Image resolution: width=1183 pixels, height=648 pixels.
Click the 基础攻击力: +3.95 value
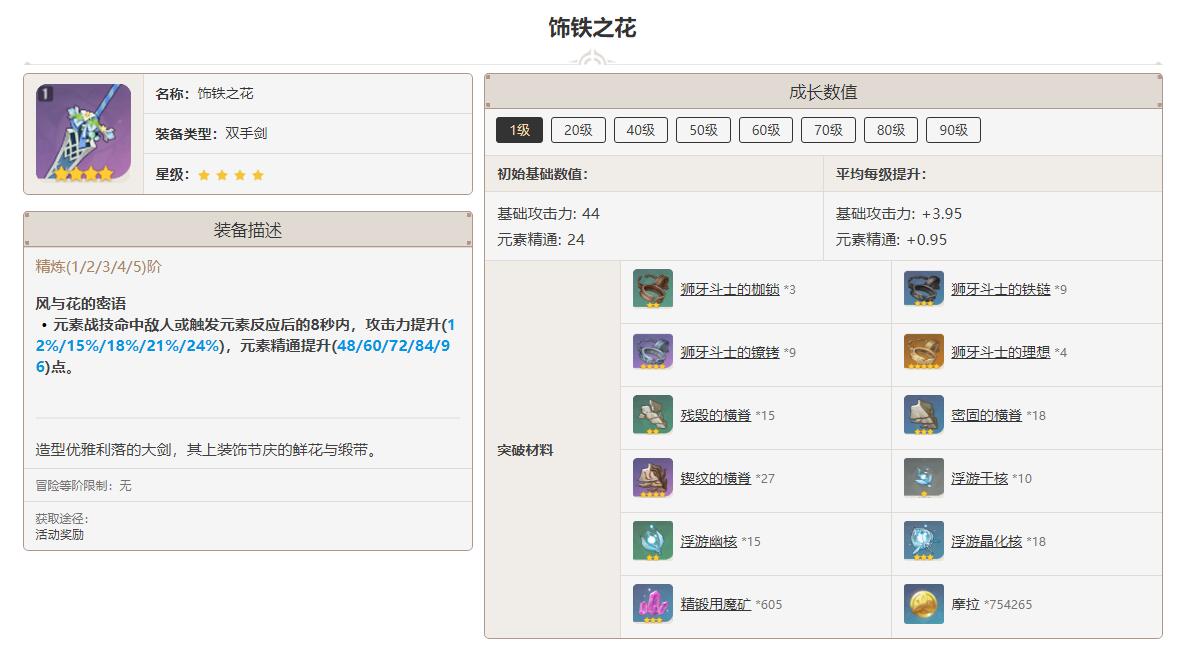pyautogui.click(x=899, y=213)
